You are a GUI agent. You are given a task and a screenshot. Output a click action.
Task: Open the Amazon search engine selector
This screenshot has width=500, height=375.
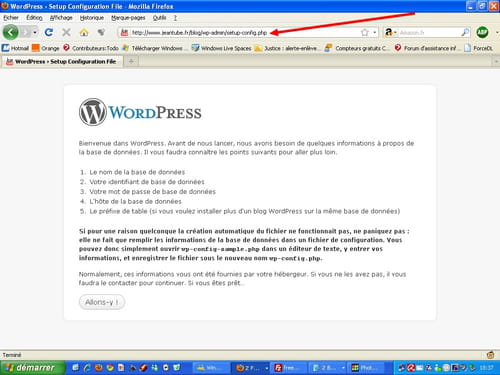(x=390, y=32)
